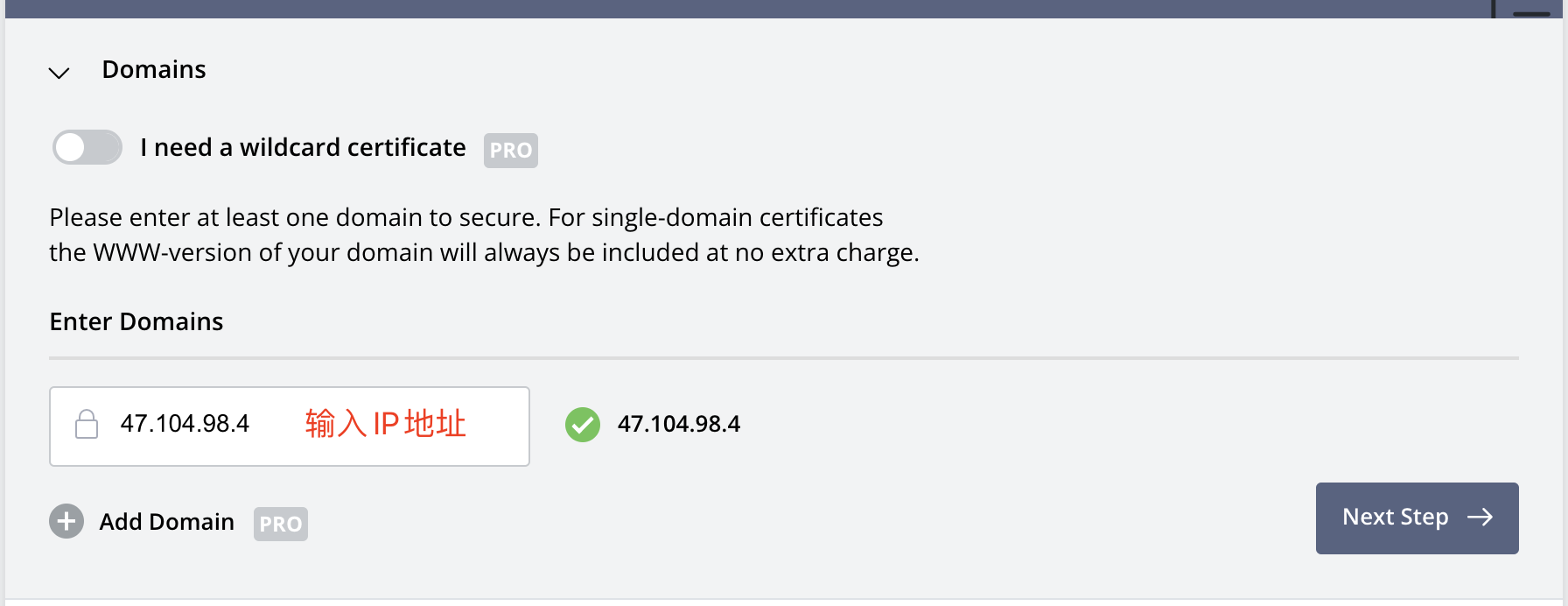The image size is (1568, 606).
Task: Click the green checkmark validation icon
Action: pyautogui.click(x=583, y=425)
